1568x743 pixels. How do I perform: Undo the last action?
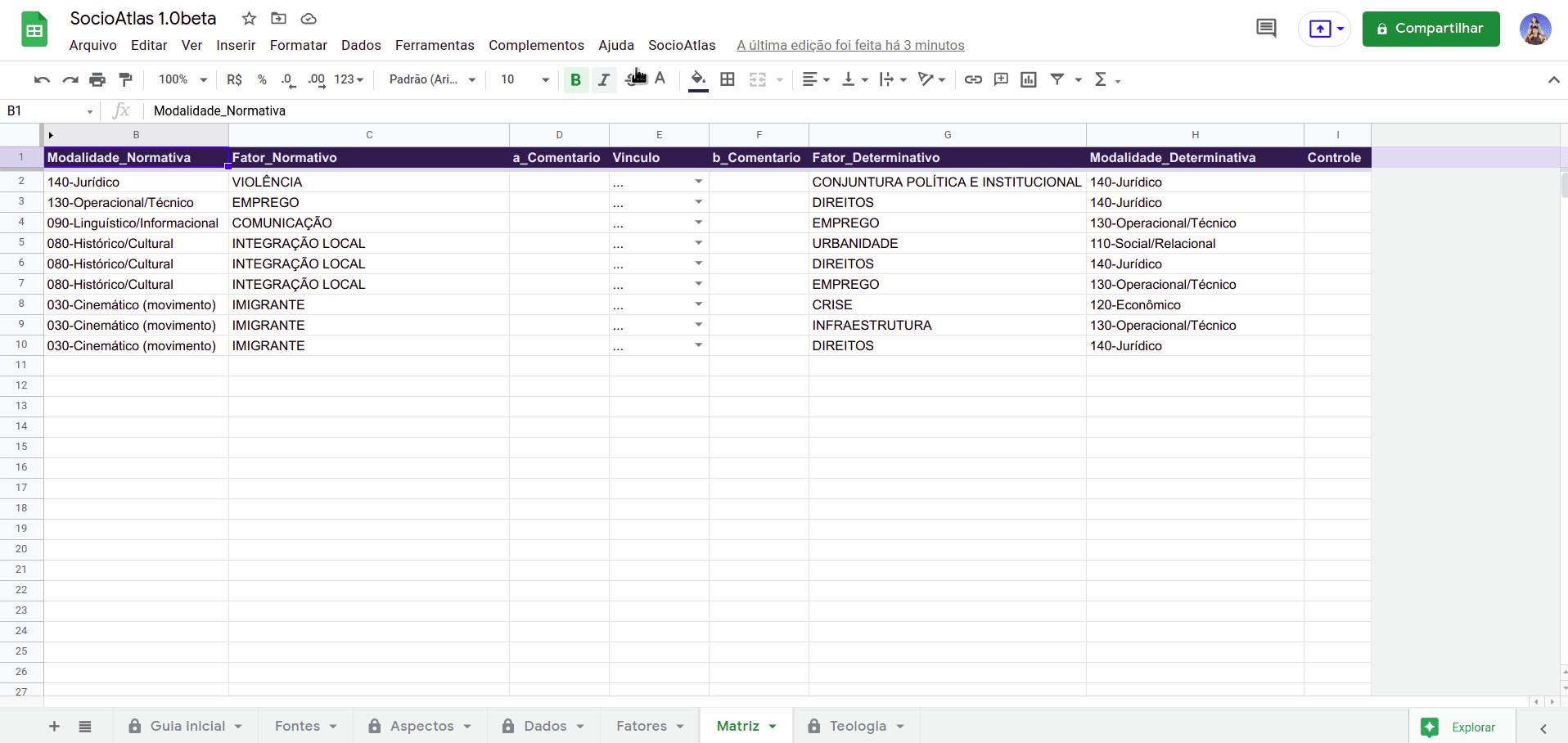point(42,79)
